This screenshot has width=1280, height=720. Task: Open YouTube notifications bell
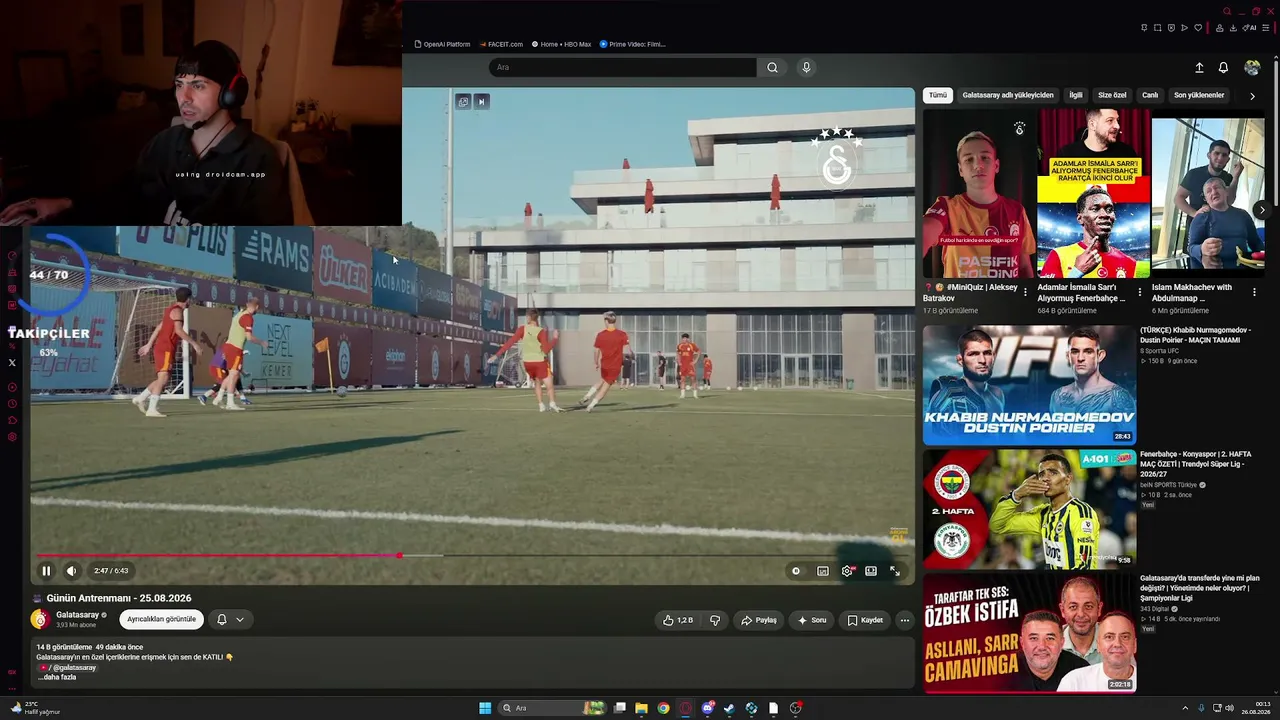pyautogui.click(x=1223, y=68)
